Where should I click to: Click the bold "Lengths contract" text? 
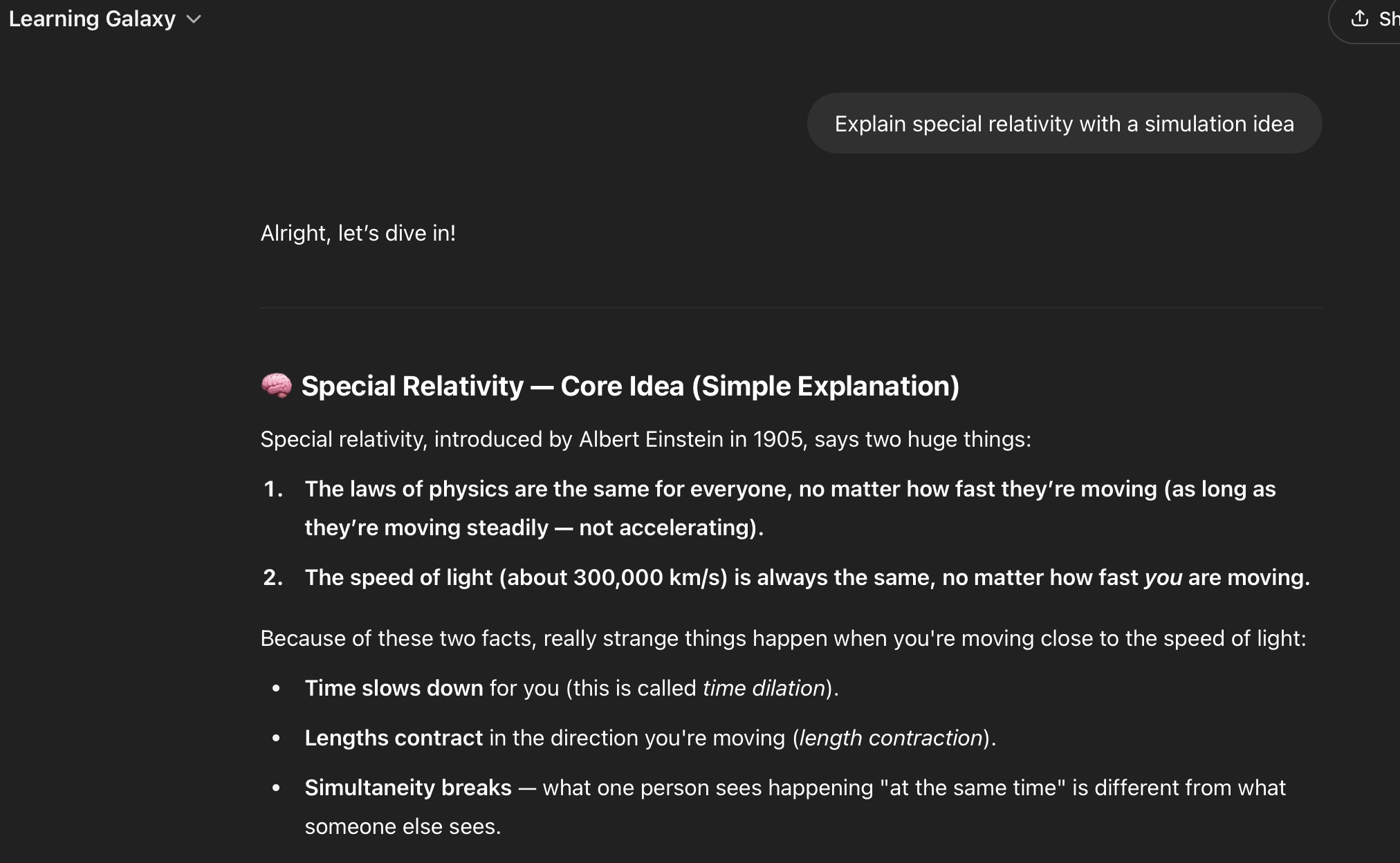394,738
